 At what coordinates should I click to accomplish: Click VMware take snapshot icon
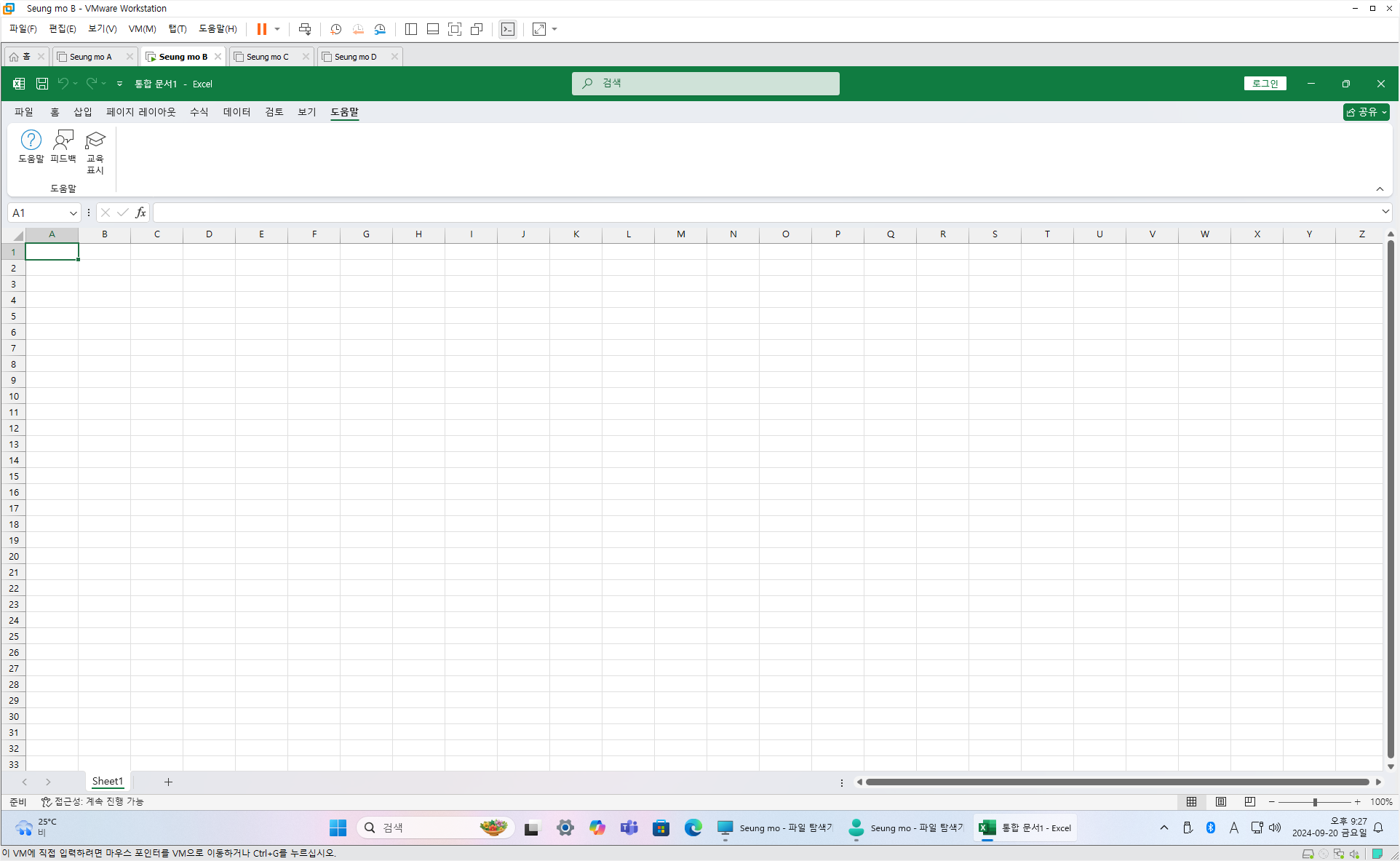[x=335, y=29]
